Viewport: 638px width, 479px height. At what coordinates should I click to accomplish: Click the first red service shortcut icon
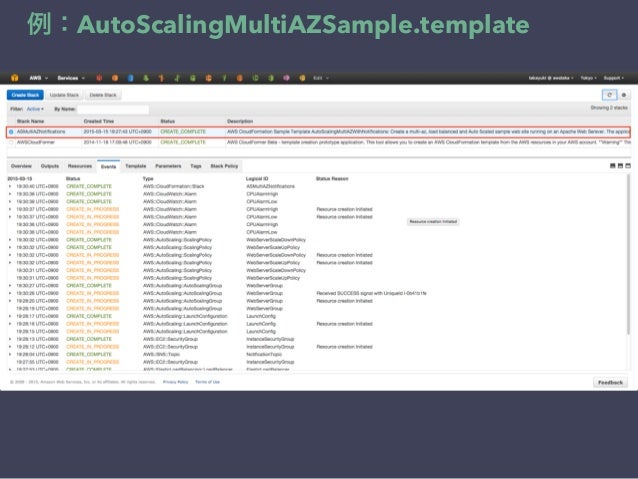[99, 78]
